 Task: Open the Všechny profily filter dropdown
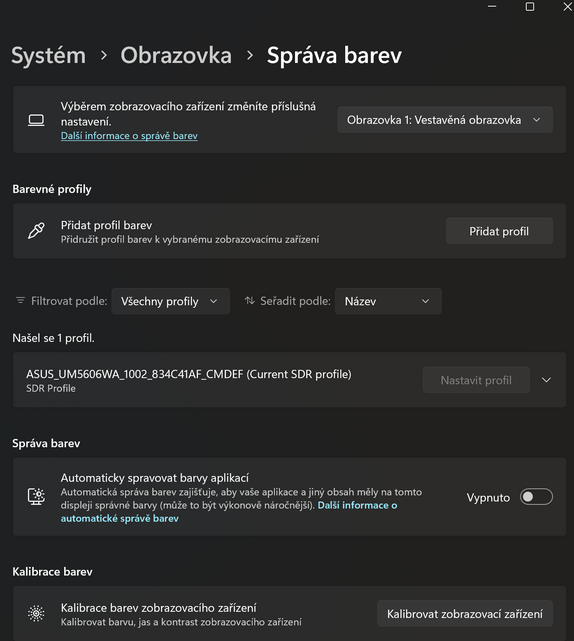(x=170, y=301)
